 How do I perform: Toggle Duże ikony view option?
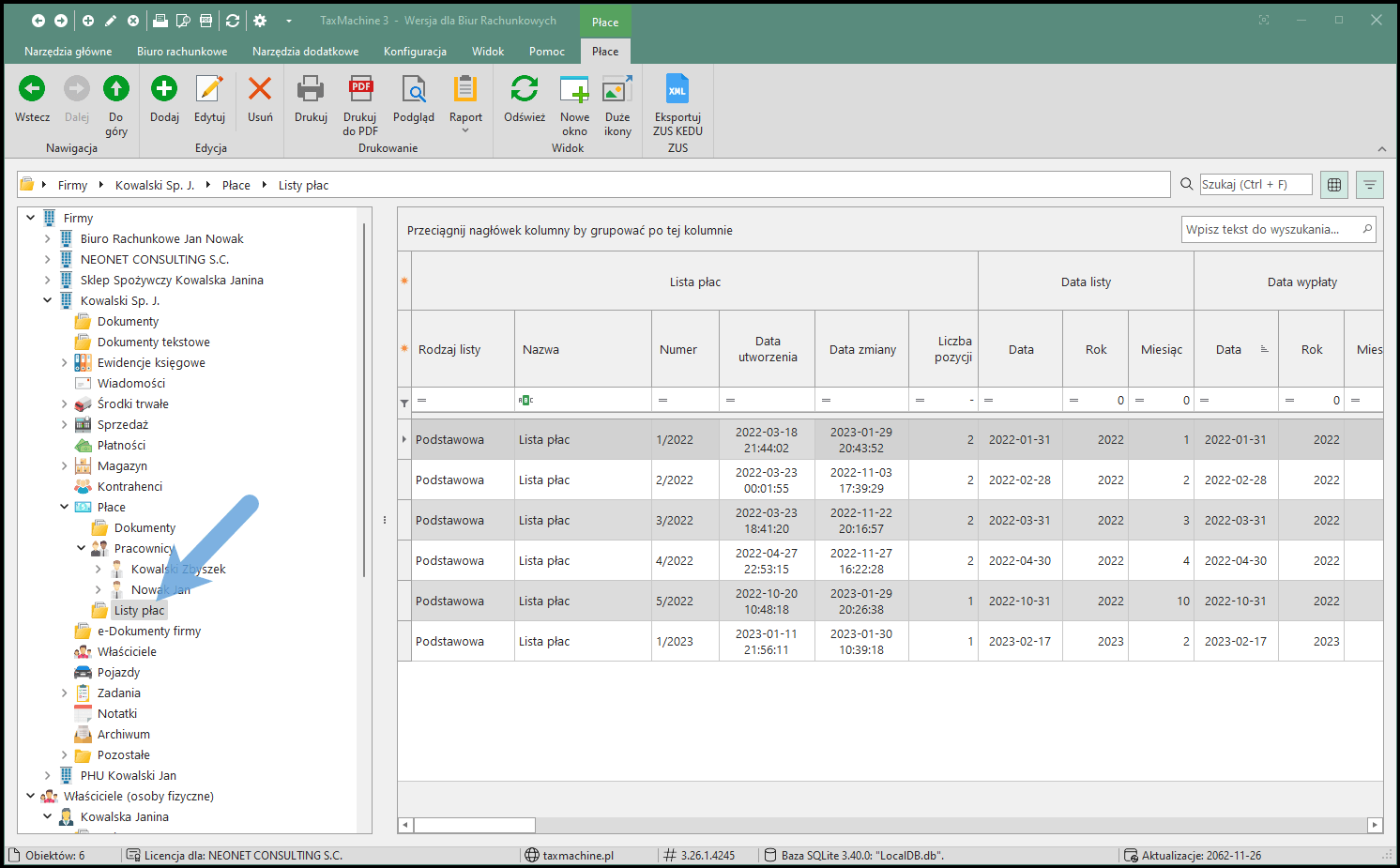pyautogui.click(x=617, y=90)
